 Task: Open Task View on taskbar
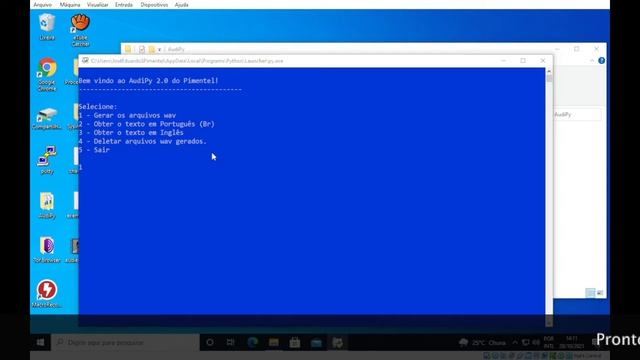[x=231, y=342]
